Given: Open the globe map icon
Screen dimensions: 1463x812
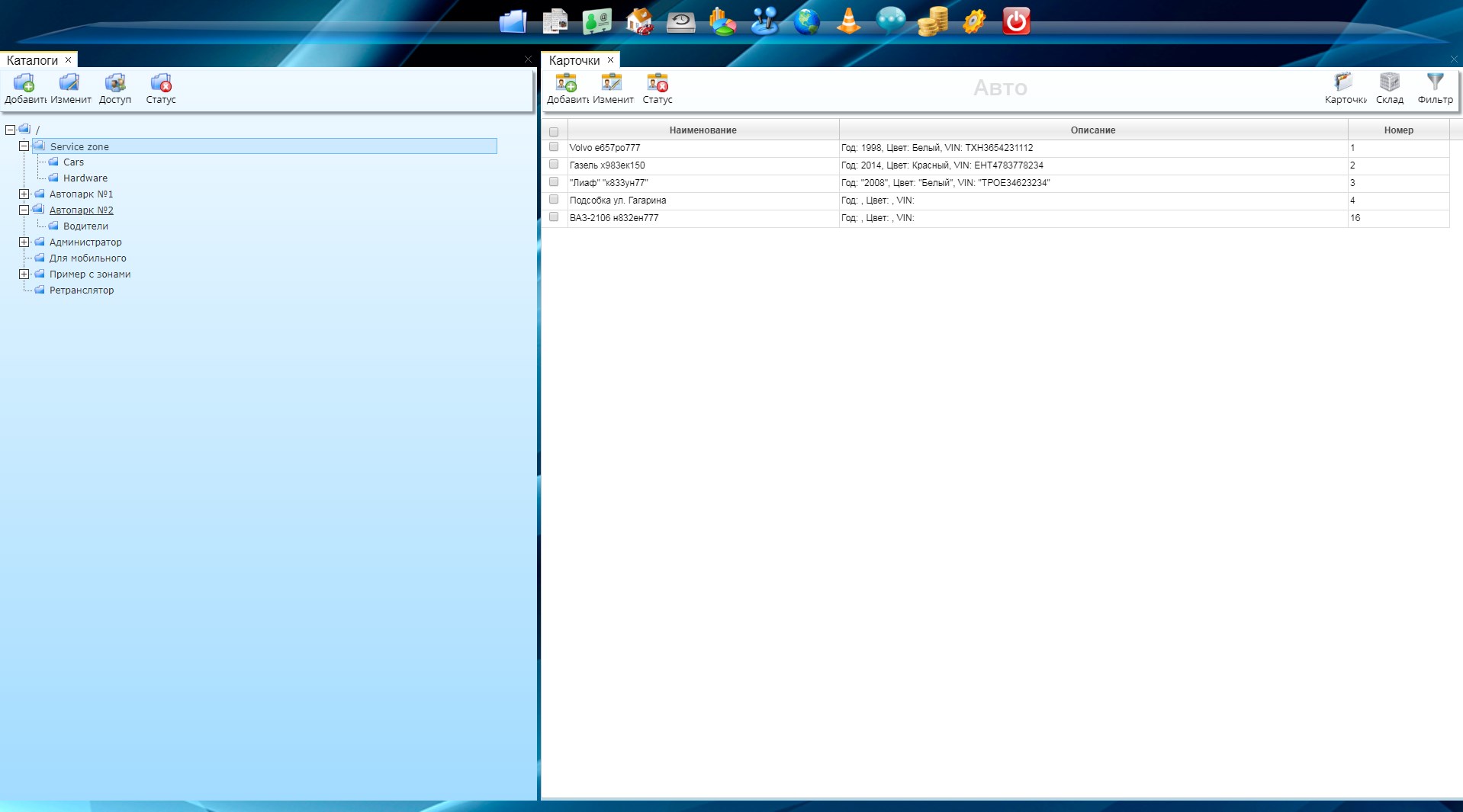Looking at the screenshot, I should coord(806,21).
